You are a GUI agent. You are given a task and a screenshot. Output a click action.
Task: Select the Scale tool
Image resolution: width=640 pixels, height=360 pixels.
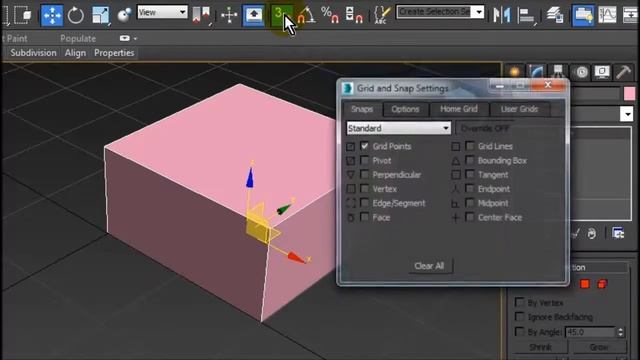(x=100, y=16)
